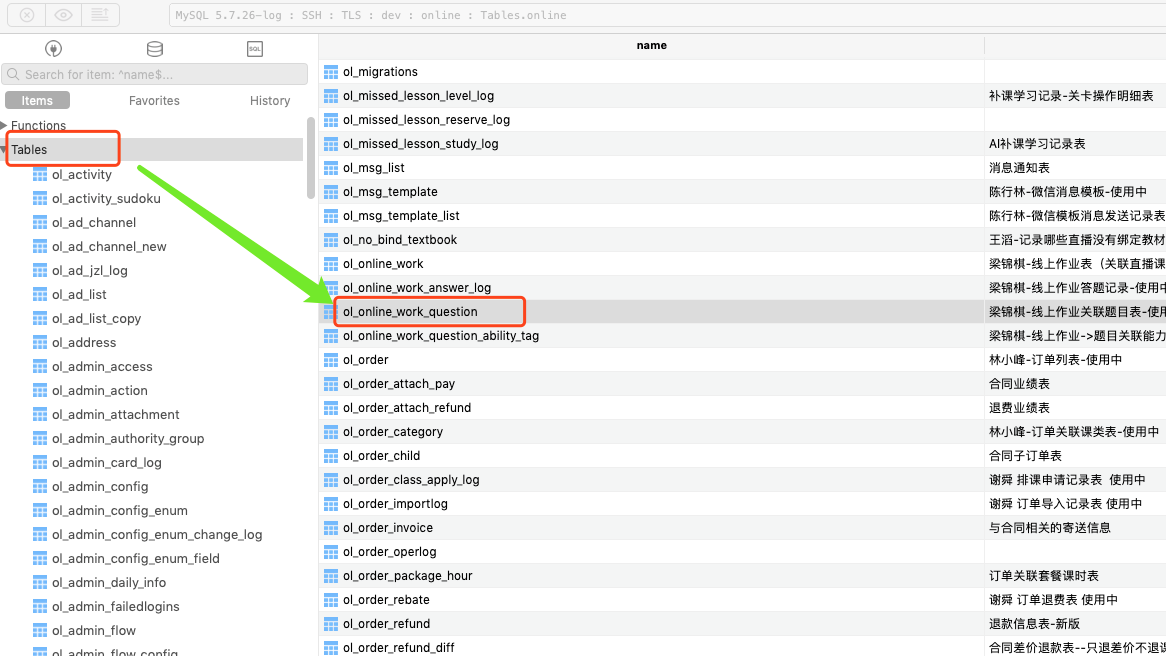
Task: Click table icon beside ol_migrations
Action: click(331, 72)
